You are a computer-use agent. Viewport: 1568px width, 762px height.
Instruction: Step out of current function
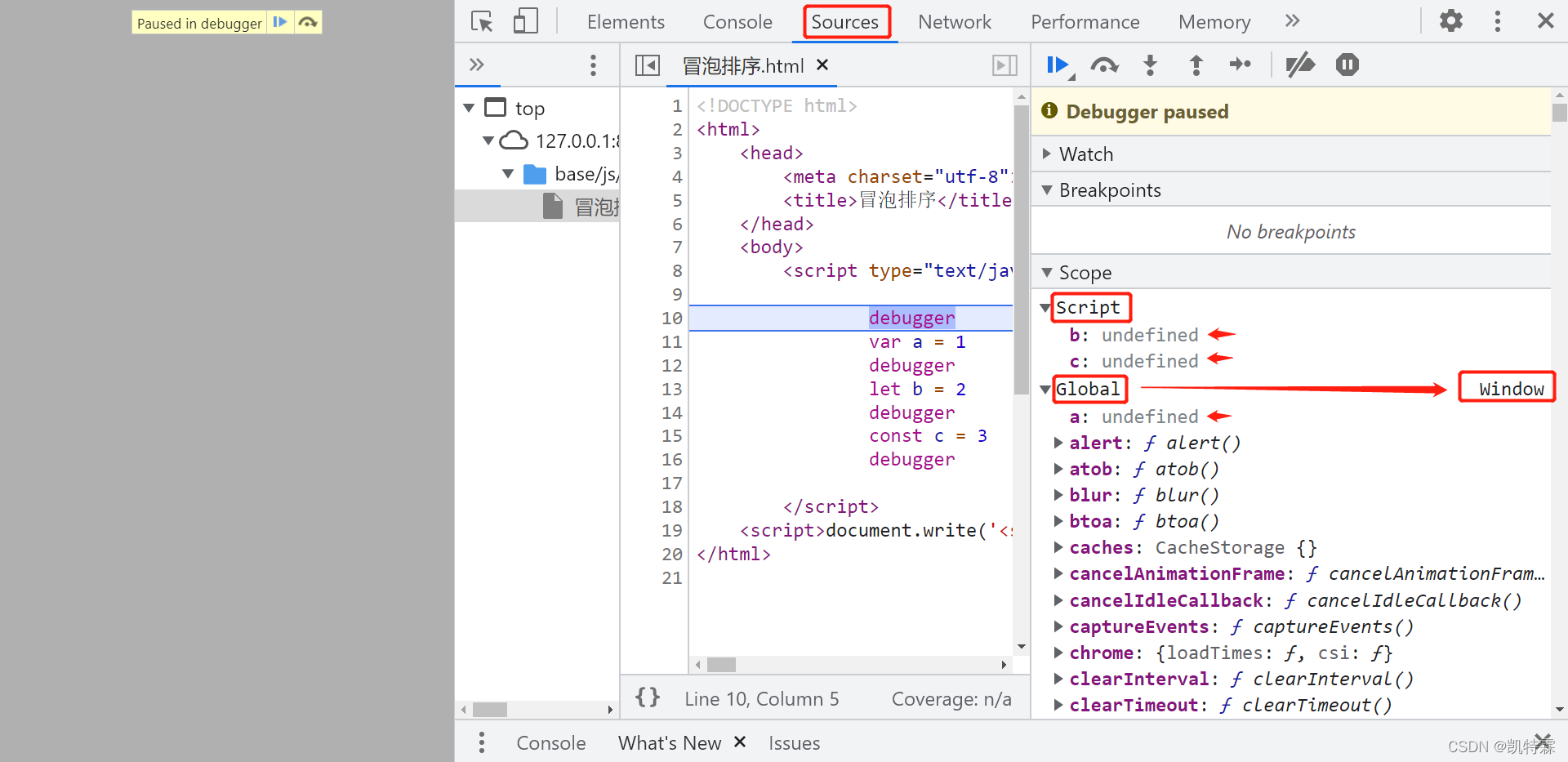(1196, 65)
